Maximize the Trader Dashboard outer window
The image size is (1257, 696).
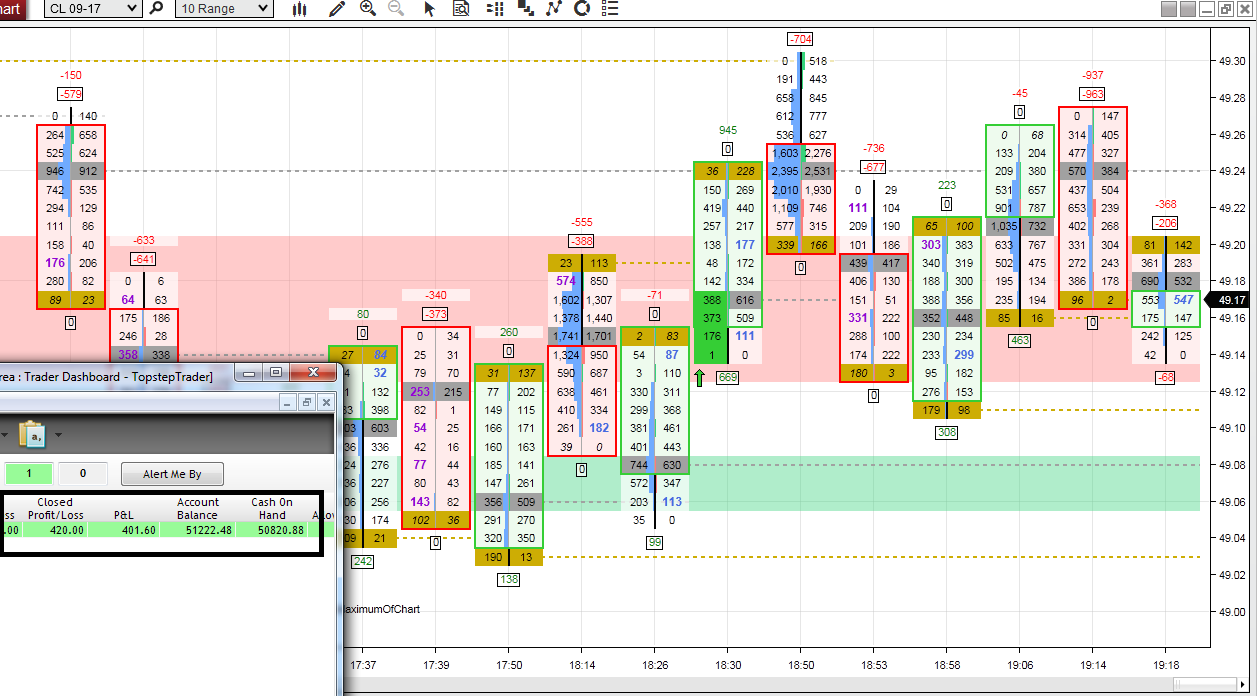276,372
